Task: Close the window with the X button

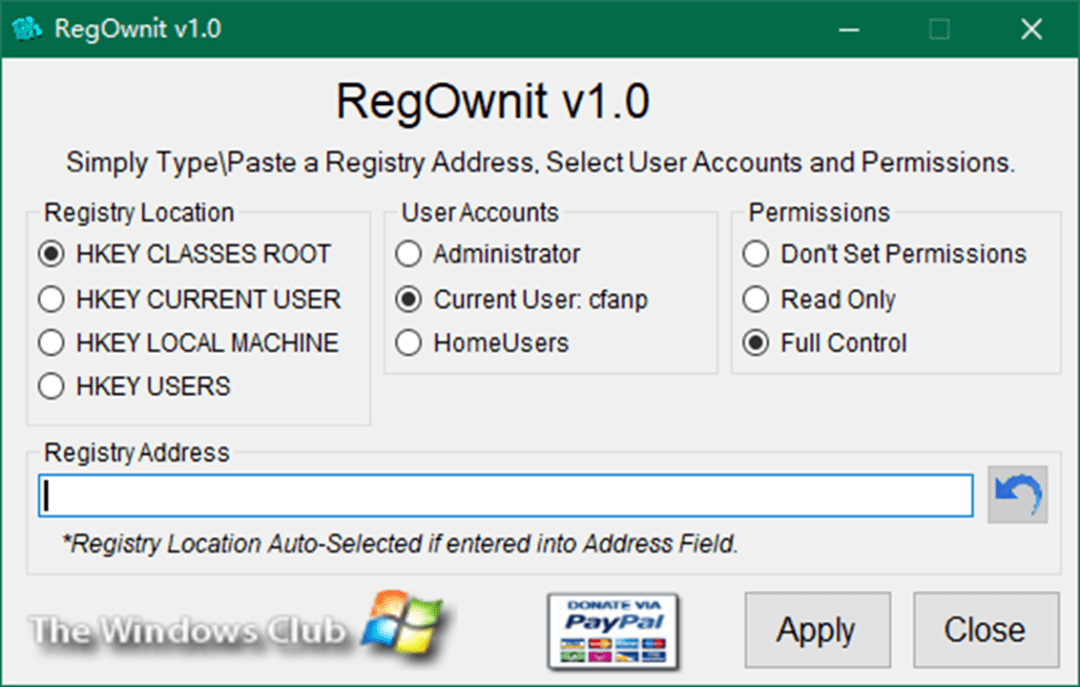Action: coord(1031,29)
